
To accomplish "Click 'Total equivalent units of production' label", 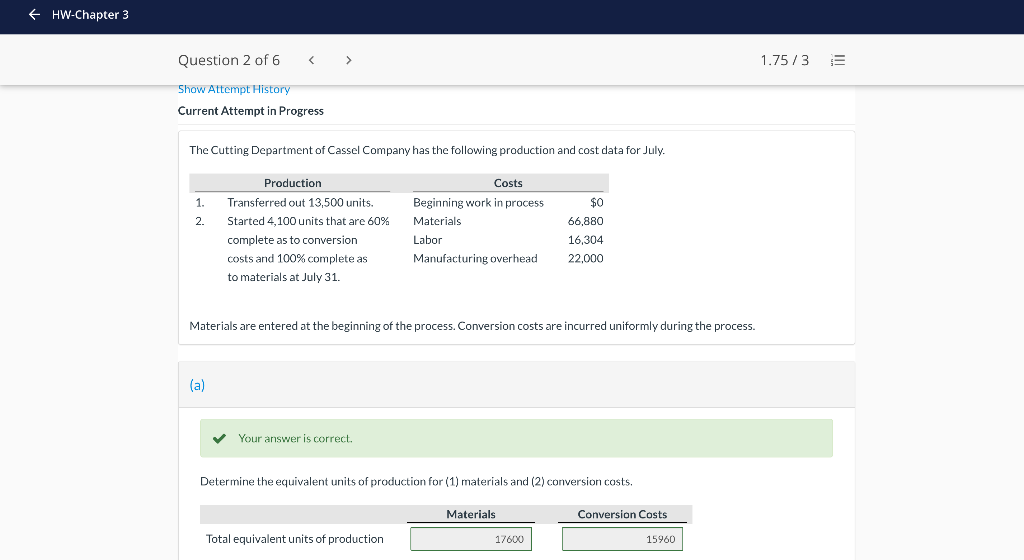I will (x=295, y=539).
